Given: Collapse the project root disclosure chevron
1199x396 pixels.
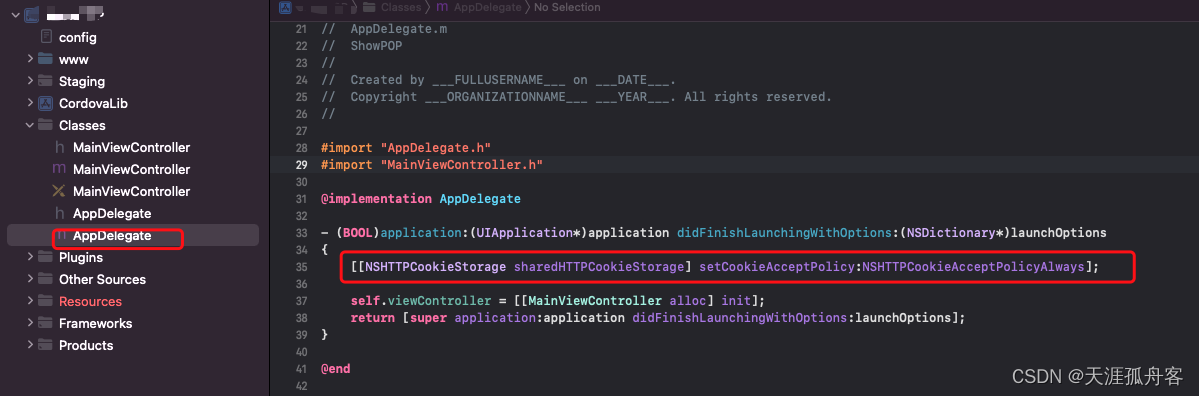Looking at the screenshot, I should [15, 15].
